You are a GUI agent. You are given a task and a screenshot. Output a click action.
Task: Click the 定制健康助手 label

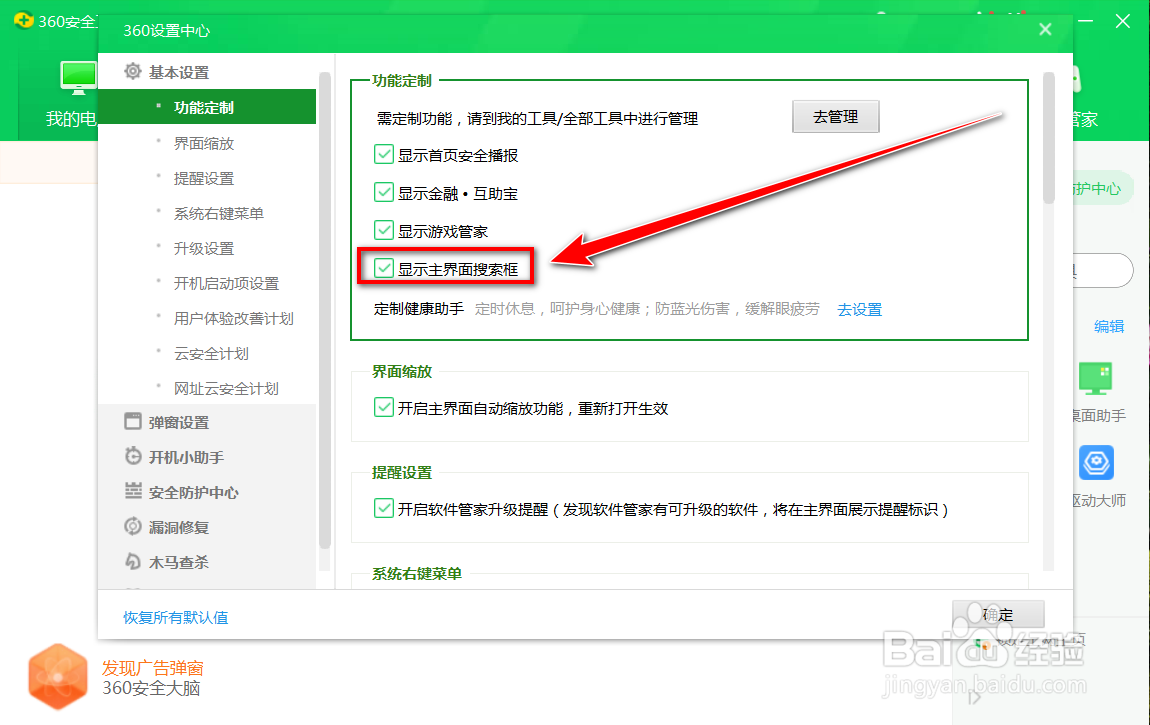(419, 309)
